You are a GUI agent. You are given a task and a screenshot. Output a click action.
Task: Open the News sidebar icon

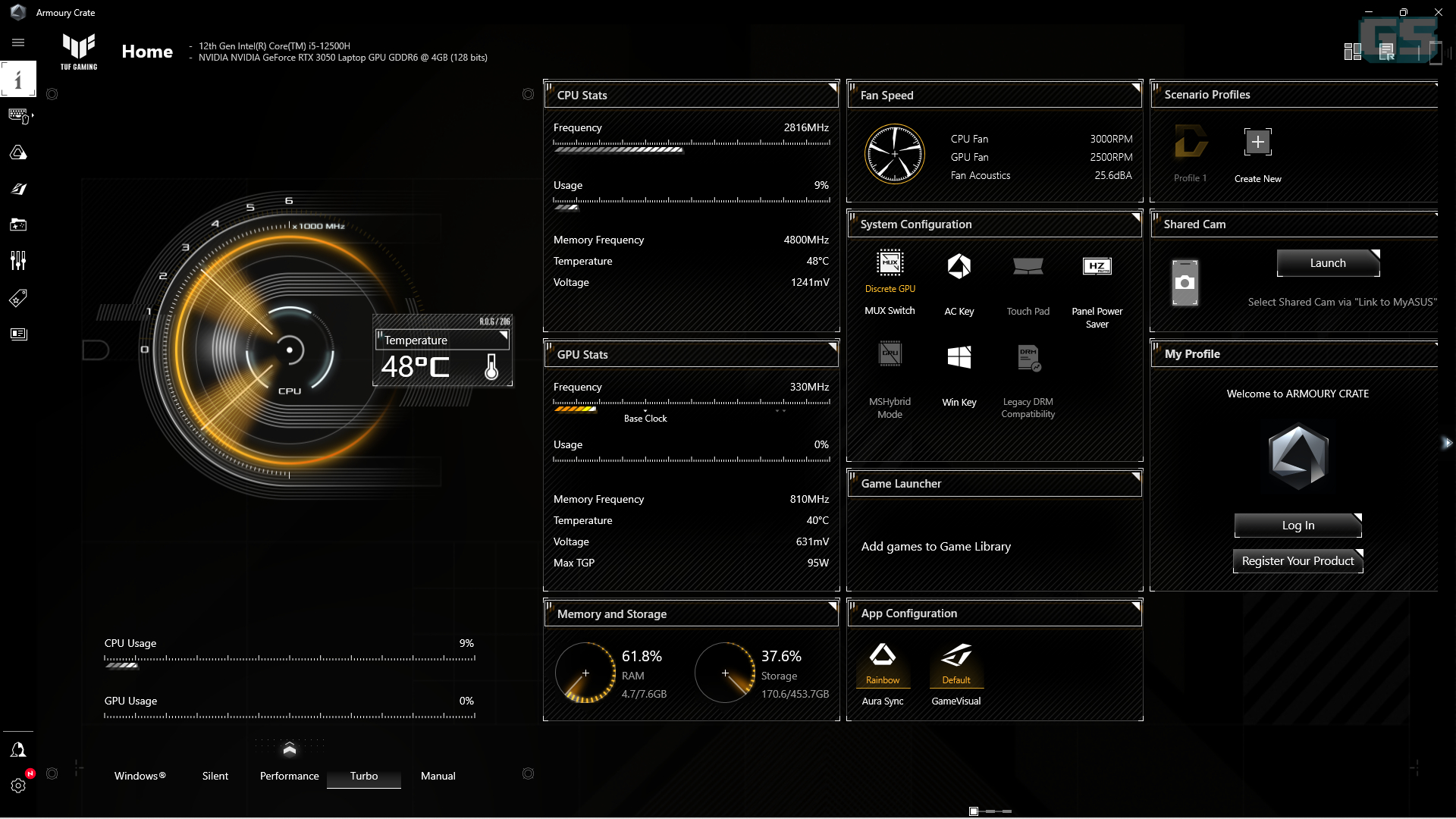coord(18,334)
